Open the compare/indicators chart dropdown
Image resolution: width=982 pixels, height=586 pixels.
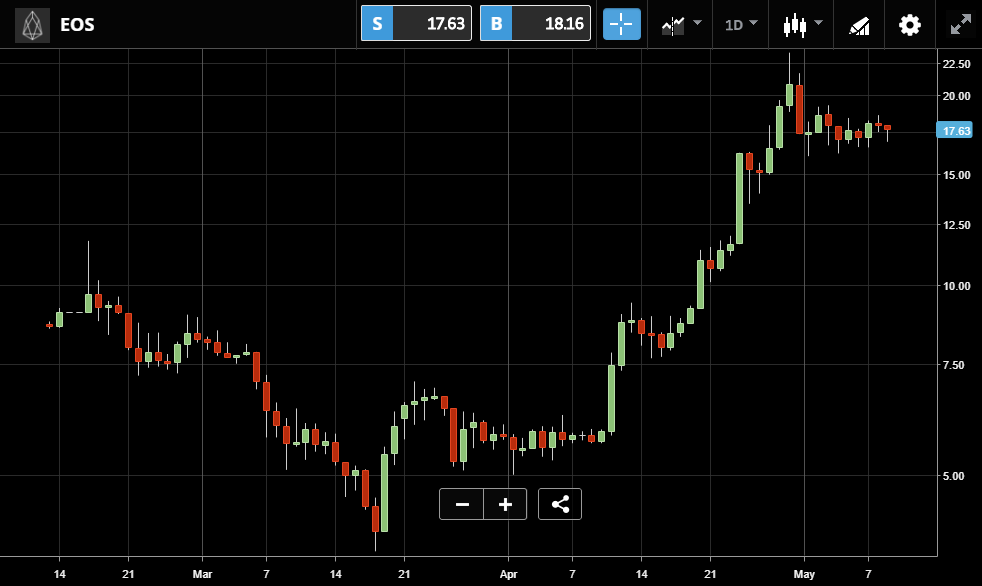click(681, 25)
